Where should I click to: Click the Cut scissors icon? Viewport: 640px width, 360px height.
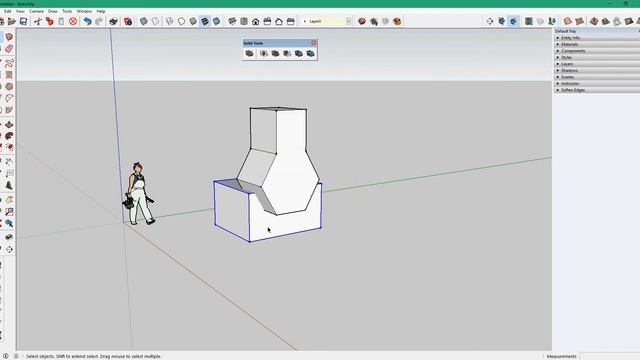click(x=38, y=21)
